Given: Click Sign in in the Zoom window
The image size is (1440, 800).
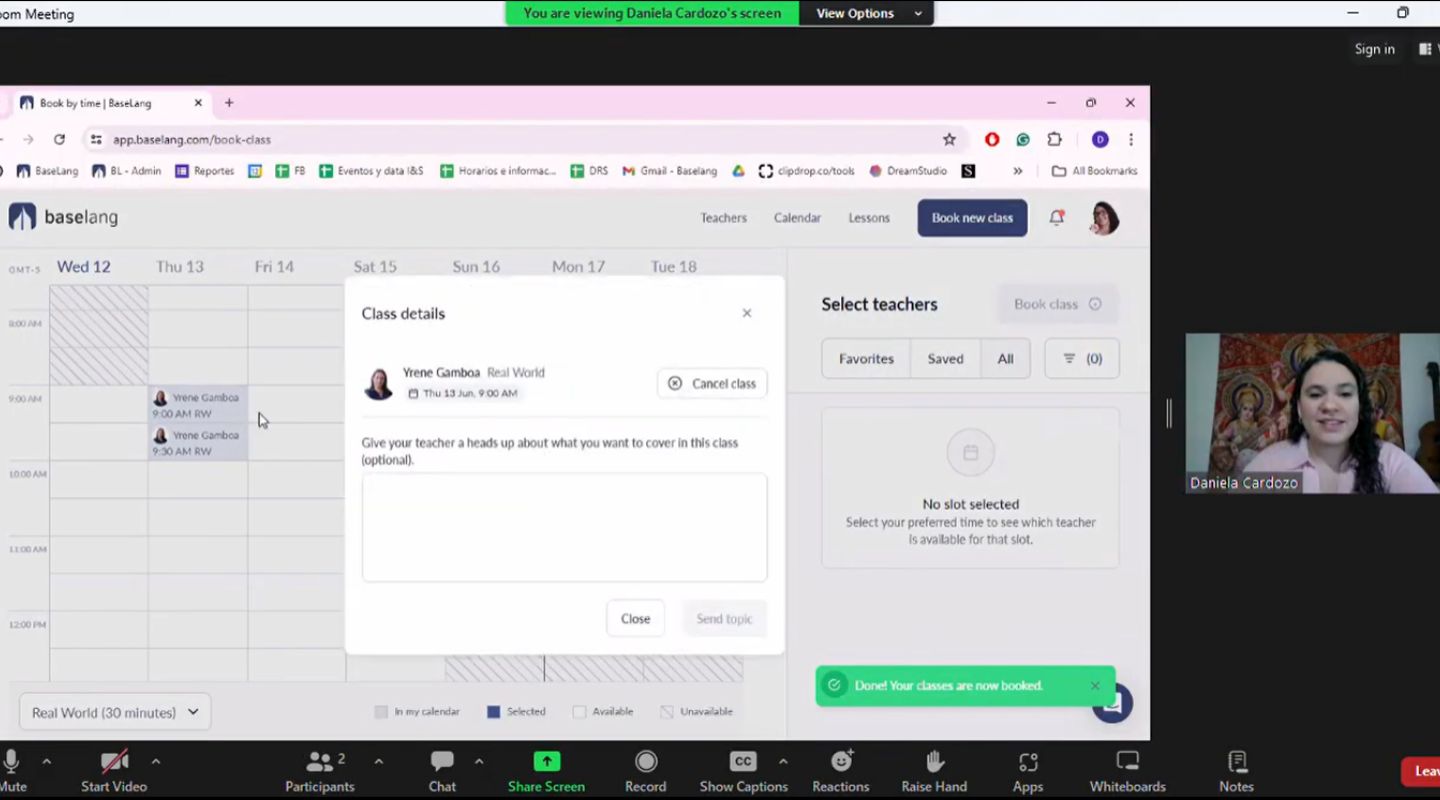Looking at the screenshot, I should (1374, 49).
